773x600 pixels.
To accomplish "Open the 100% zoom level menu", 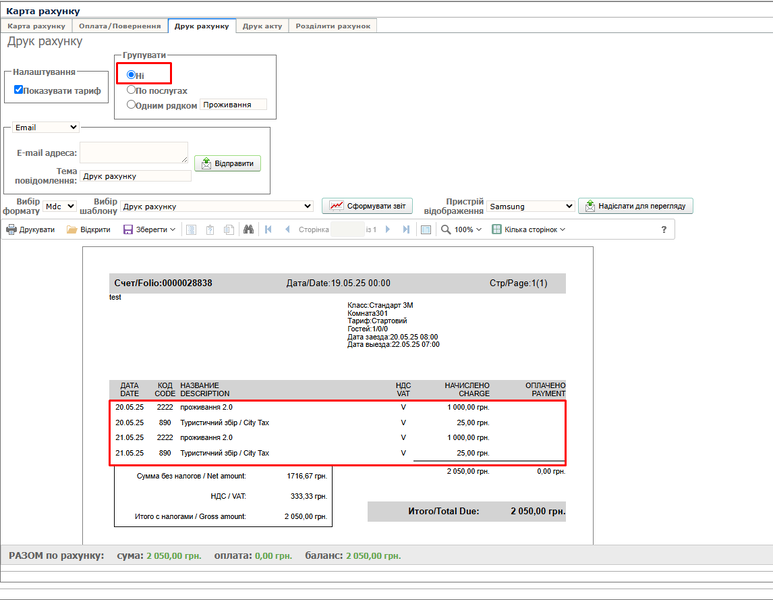I will click(462, 230).
